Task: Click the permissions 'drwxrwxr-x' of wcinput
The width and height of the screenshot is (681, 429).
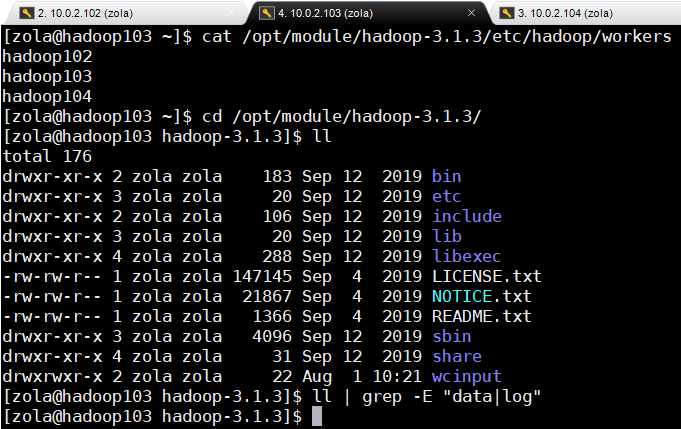Action: [52, 376]
